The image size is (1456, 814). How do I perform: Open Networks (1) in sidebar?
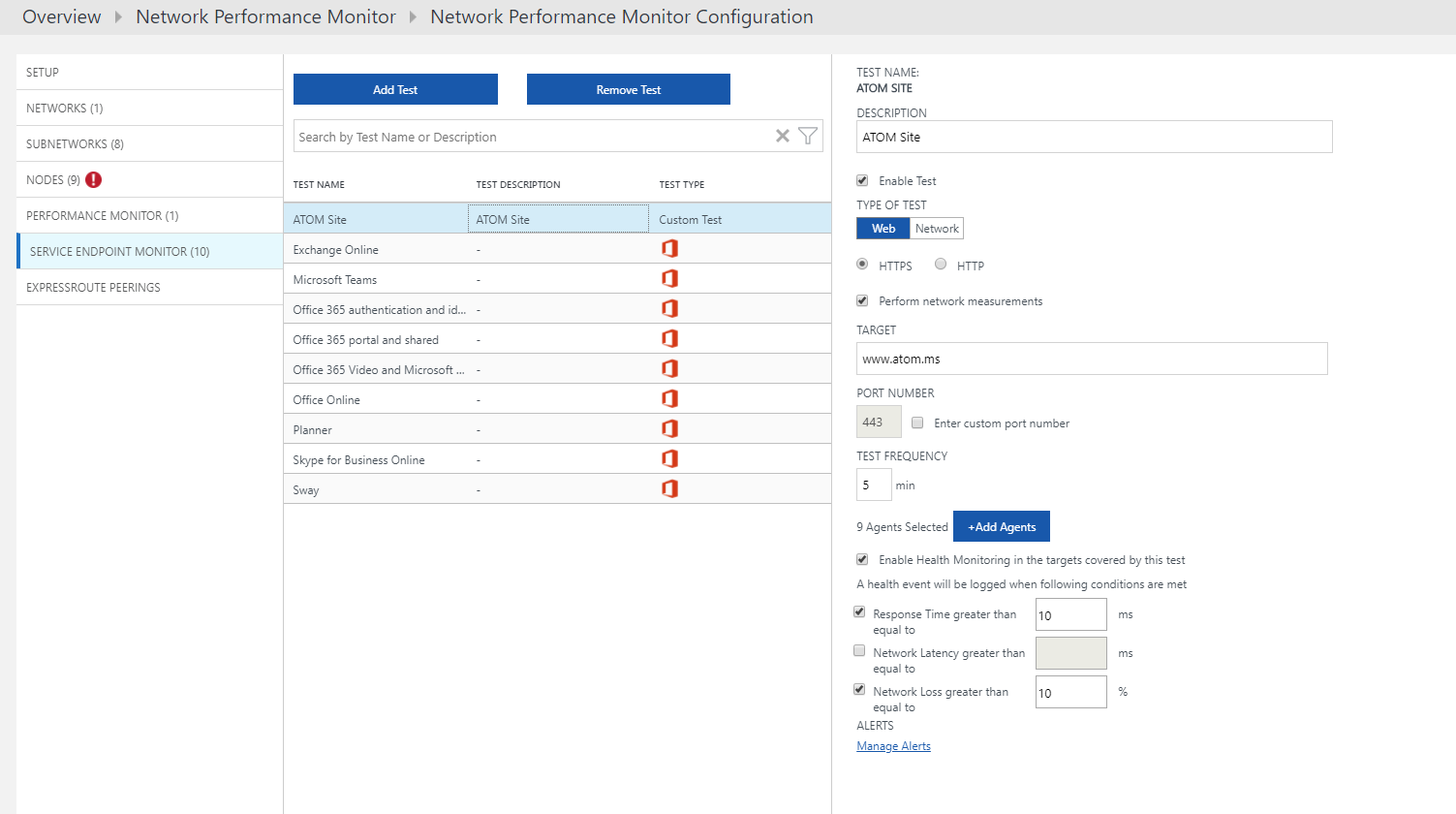point(150,108)
